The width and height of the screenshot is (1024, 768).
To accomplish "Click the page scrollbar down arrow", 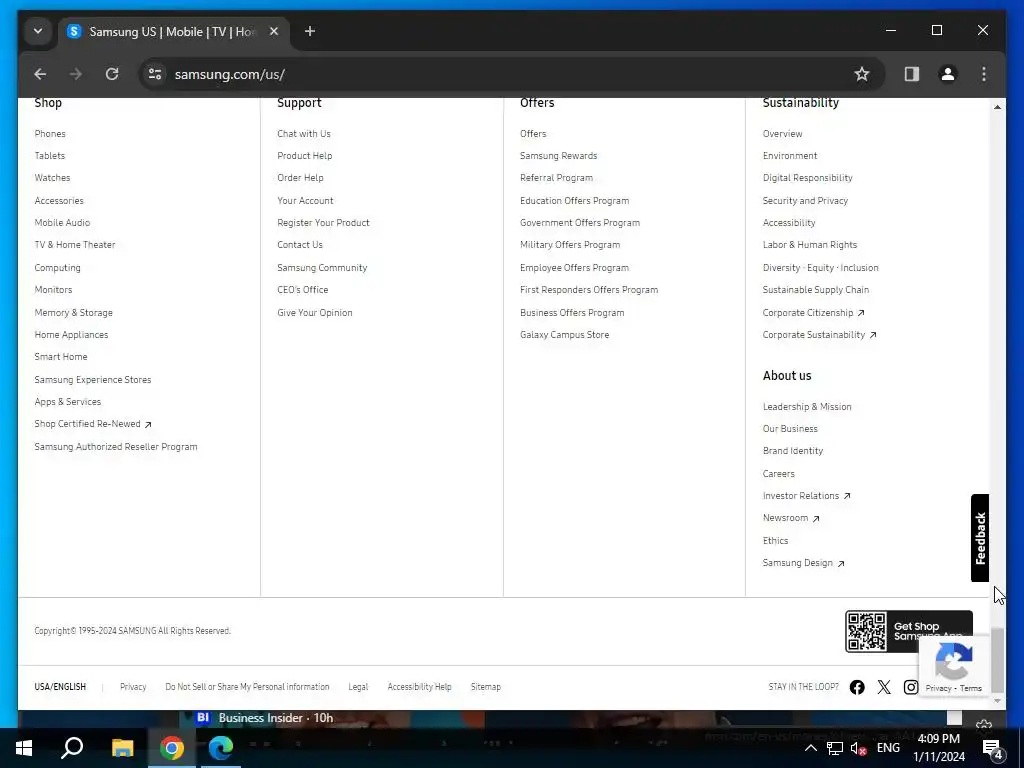I will [x=997, y=701].
